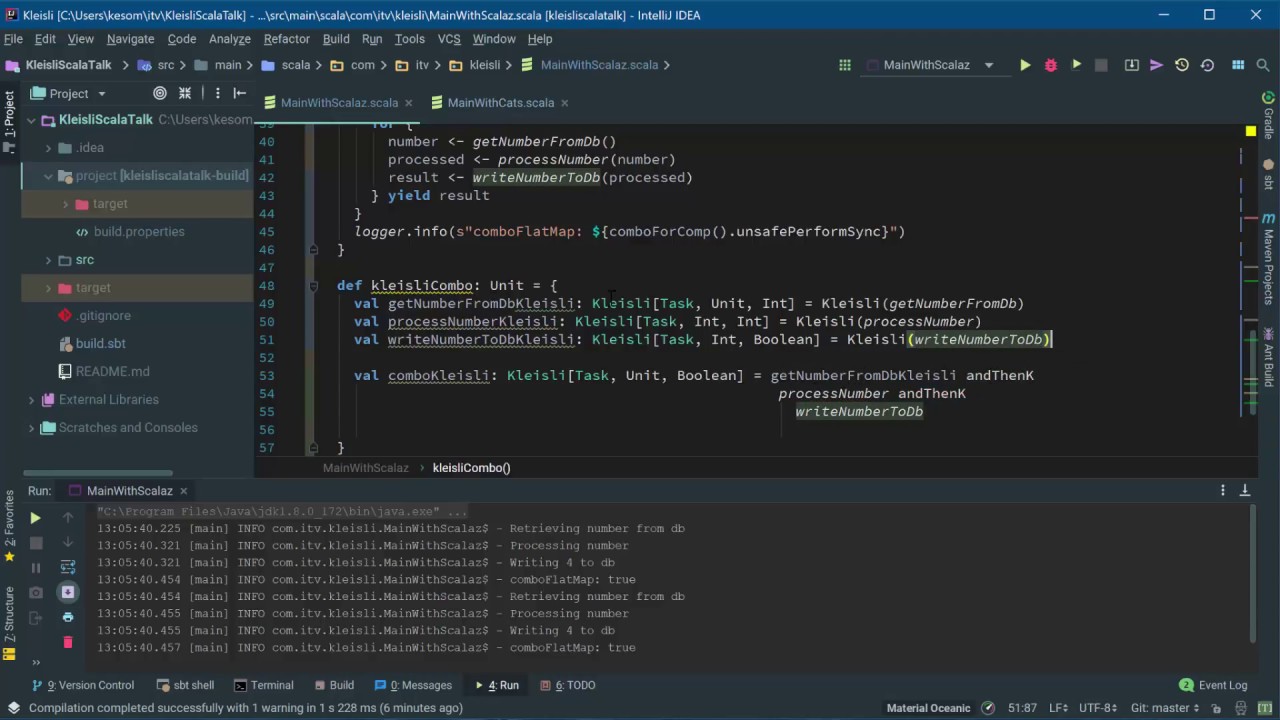Expand the src folder

pos(48,260)
